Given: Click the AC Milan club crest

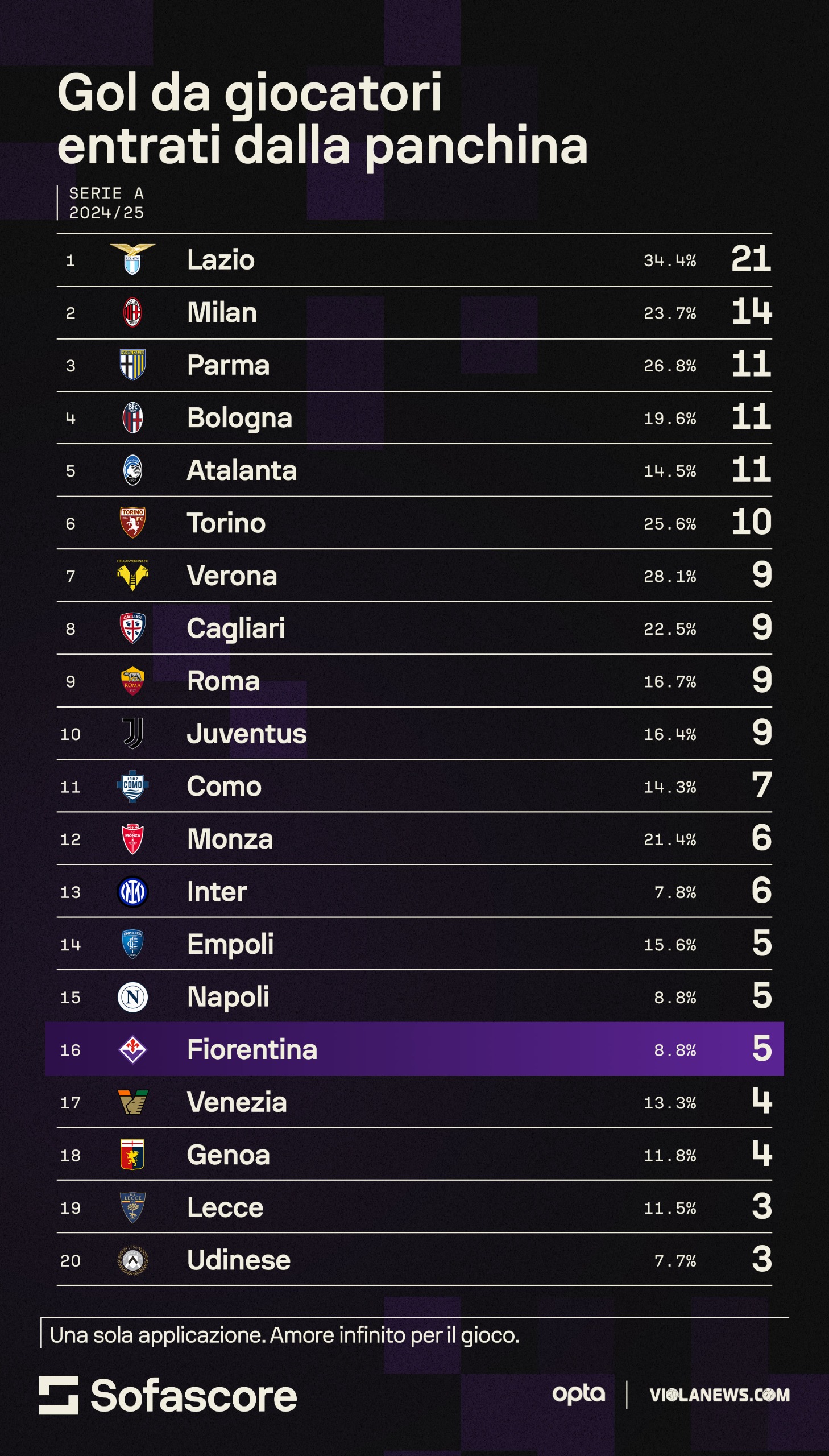Looking at the screenshot, I should pyautogui.click(x=132, y=313).
